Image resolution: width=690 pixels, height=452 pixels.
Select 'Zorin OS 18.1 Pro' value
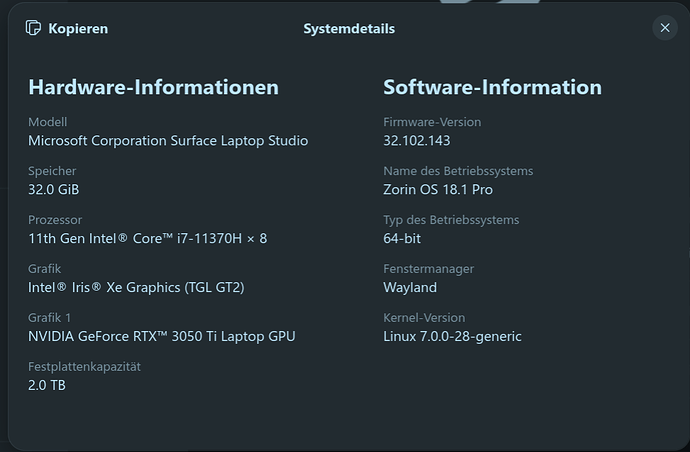click(x=438, y=190)
